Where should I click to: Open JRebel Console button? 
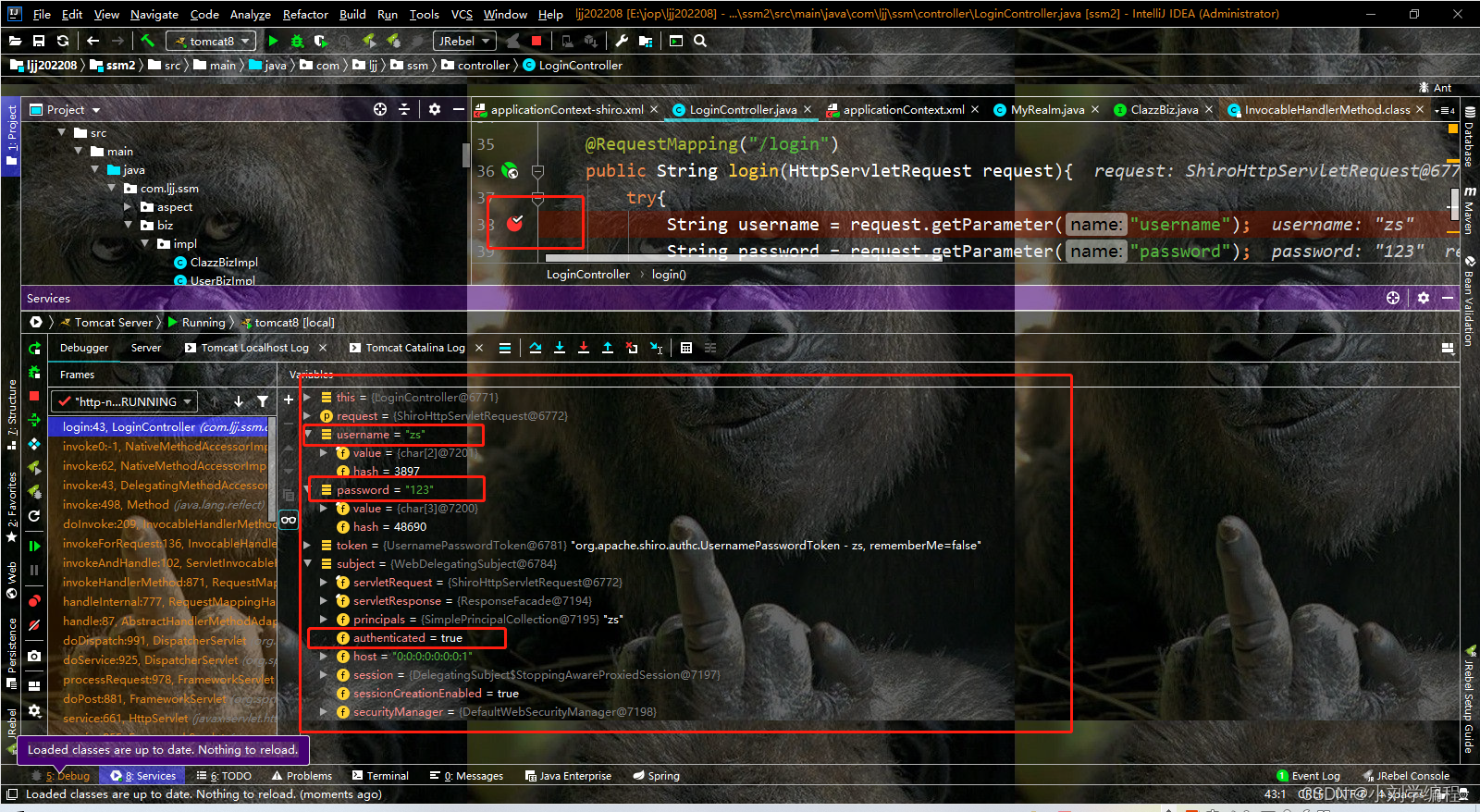pyautogui.click(x=1406, y=776)
